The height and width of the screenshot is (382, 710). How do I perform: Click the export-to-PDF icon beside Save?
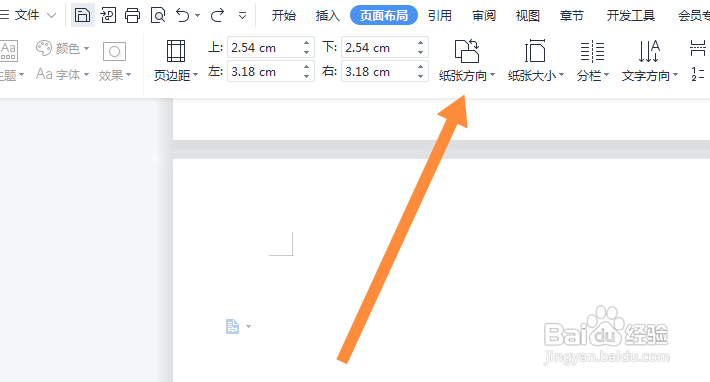[108, 15]
